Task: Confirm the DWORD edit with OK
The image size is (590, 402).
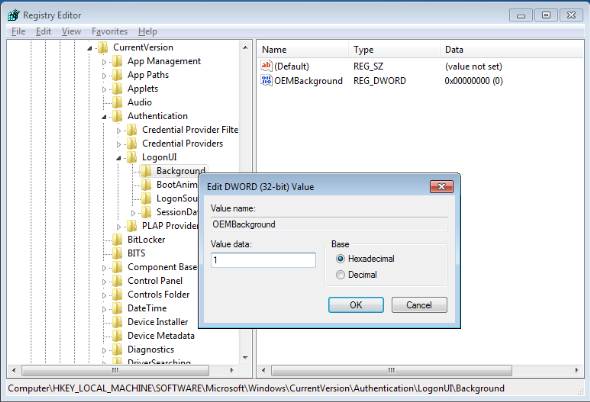Action: tap(356, 305)
